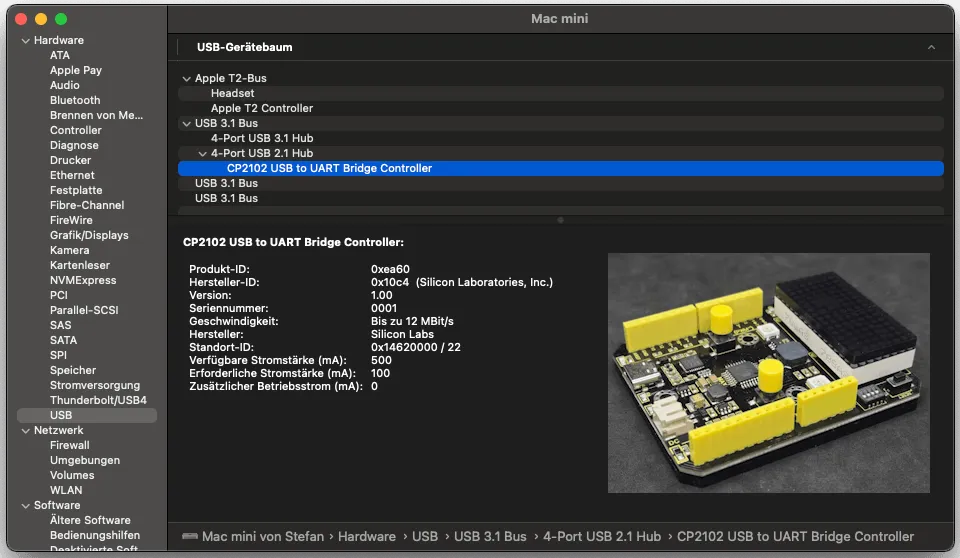Click Hardware in the path bar
This screenshot has width=960, height=558.
tap(367, 537)
